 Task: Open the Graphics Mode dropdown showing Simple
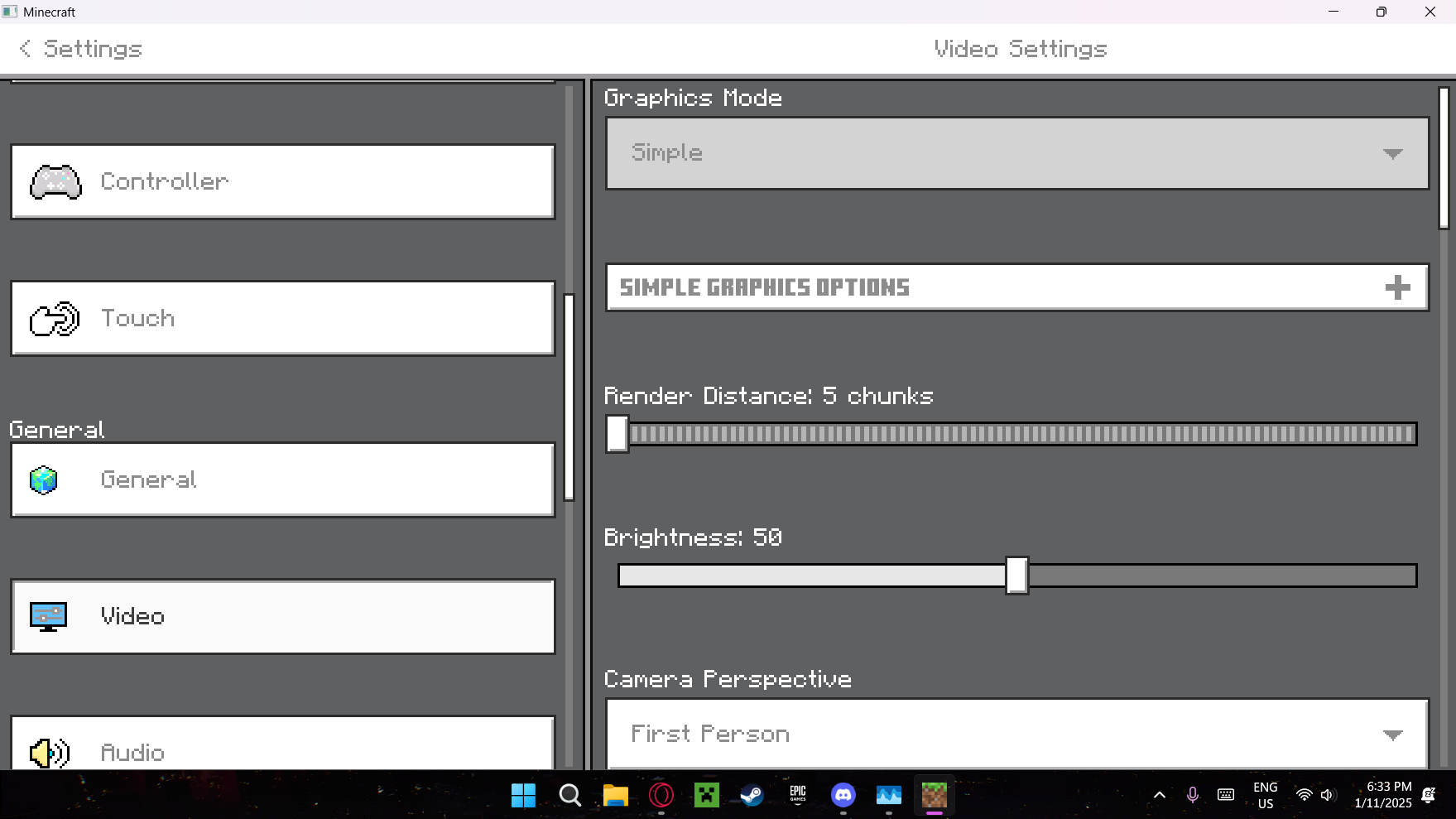click(1017, 153)
